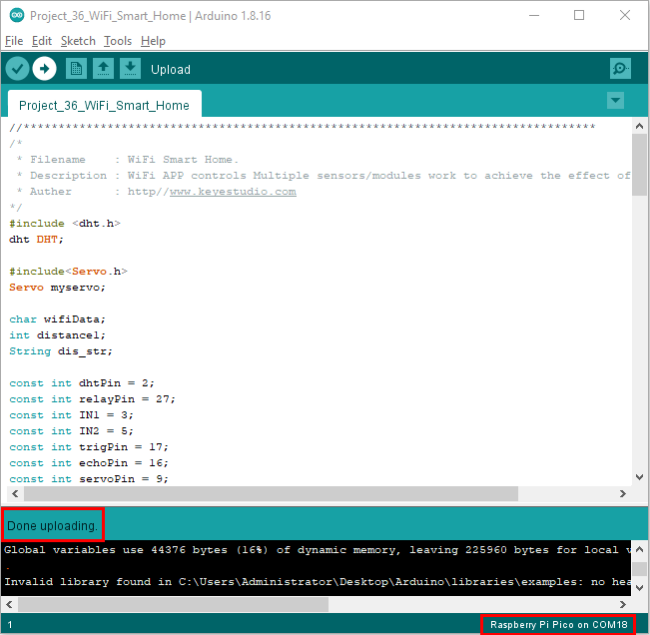The width and height of the screenshot is (650, 635).
Task: Click the 'dht DHT;' line
Action: pos(36,240)
